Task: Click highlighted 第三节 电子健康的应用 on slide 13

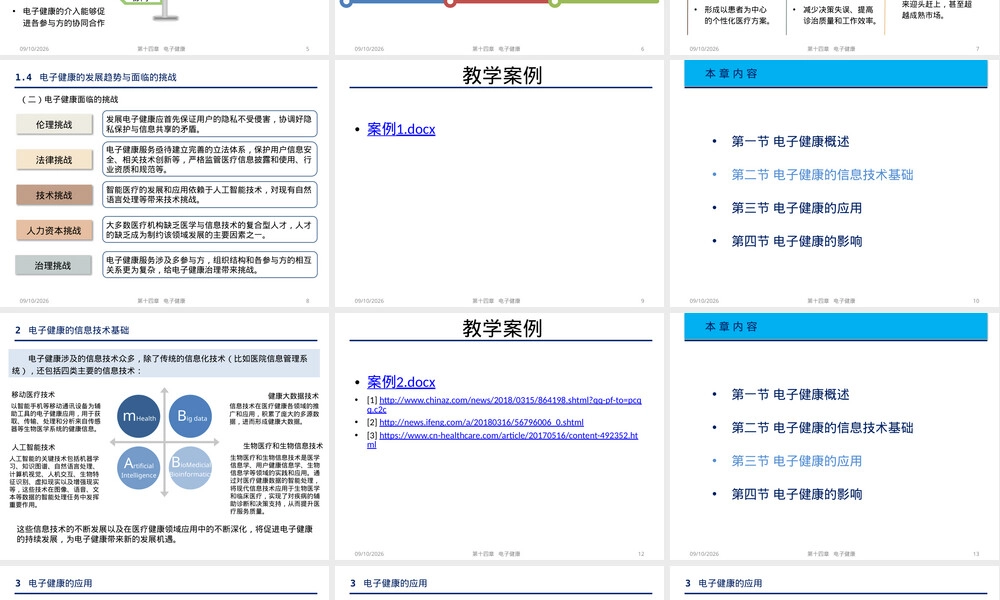Action: (x=797, y=461)
